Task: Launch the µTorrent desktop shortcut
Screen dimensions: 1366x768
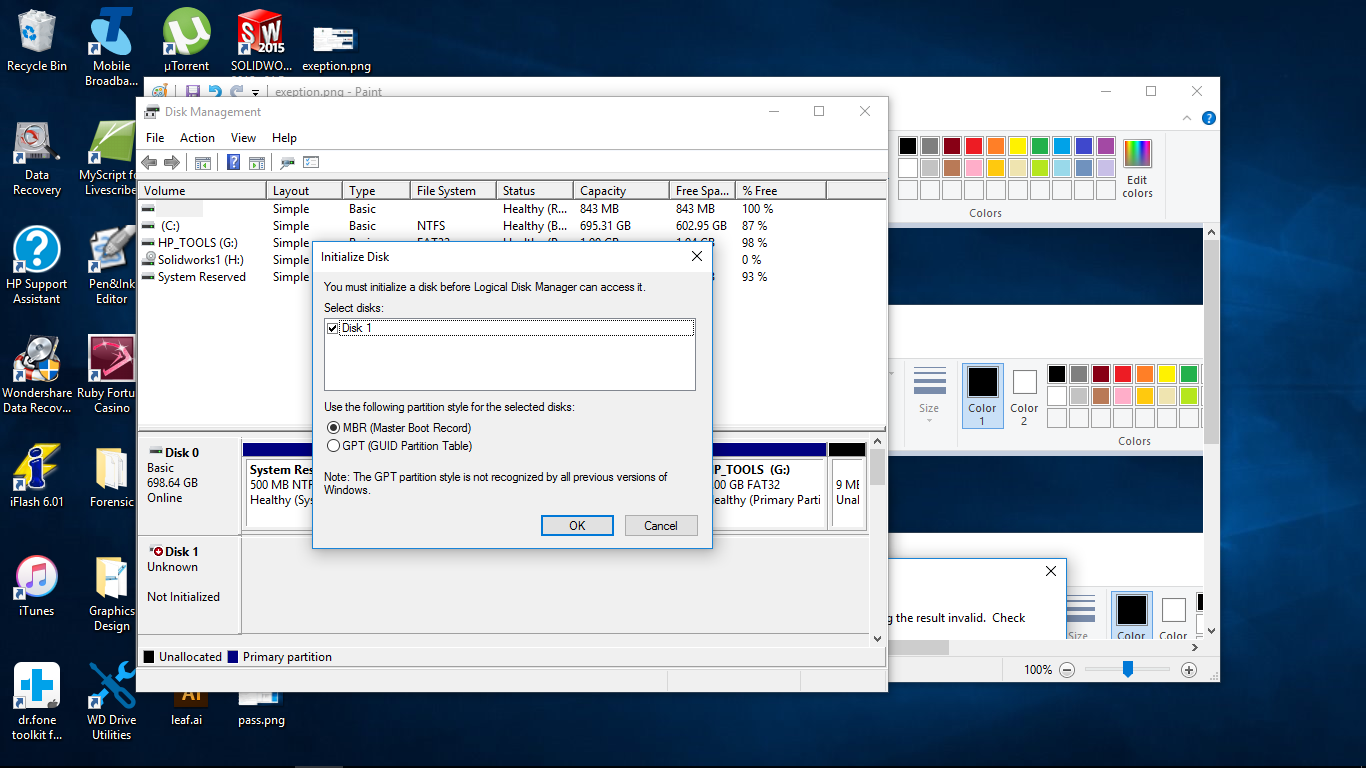Action: tap(186, 41)
